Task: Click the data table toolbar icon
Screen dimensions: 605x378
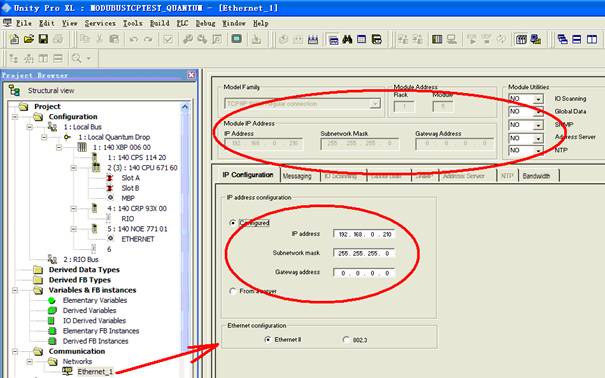Action: coord(362,39)
